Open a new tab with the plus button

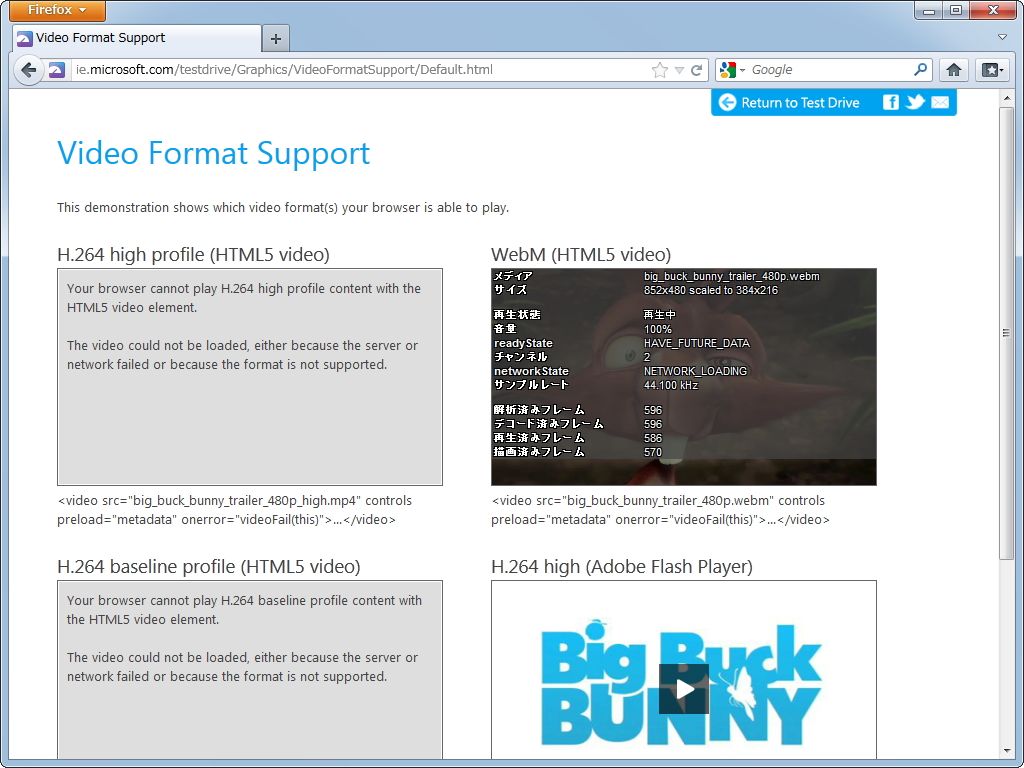(275, 39)
